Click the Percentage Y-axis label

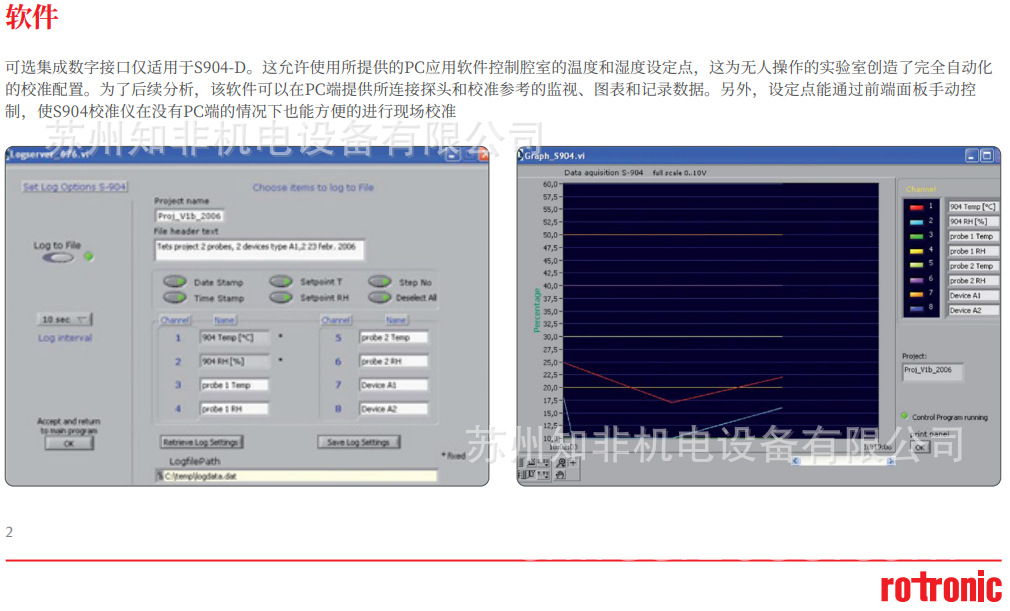tap(536, 310)
